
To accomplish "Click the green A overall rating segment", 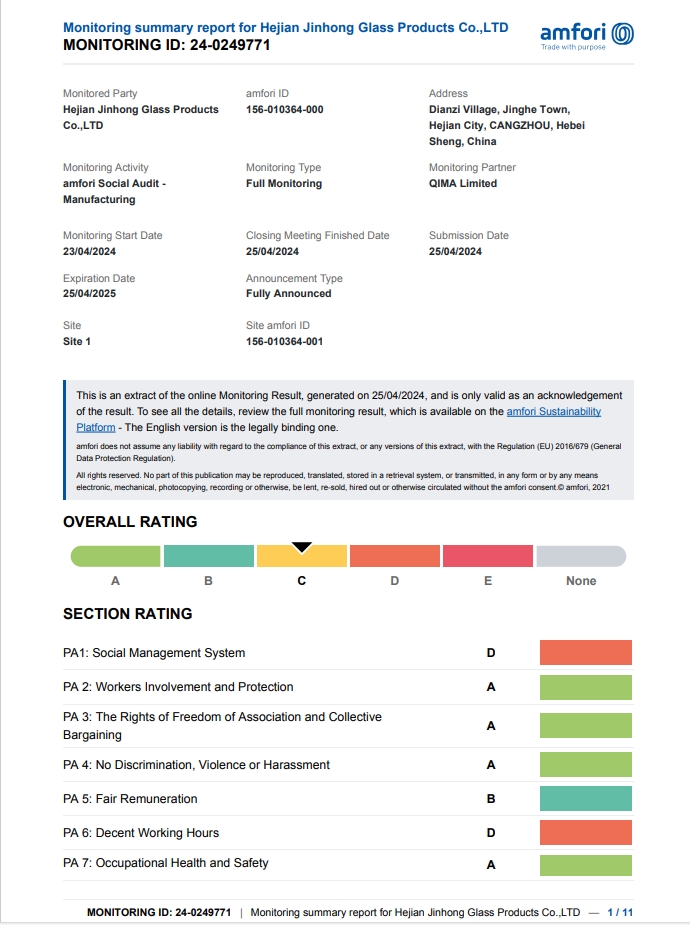I will 116,557.
